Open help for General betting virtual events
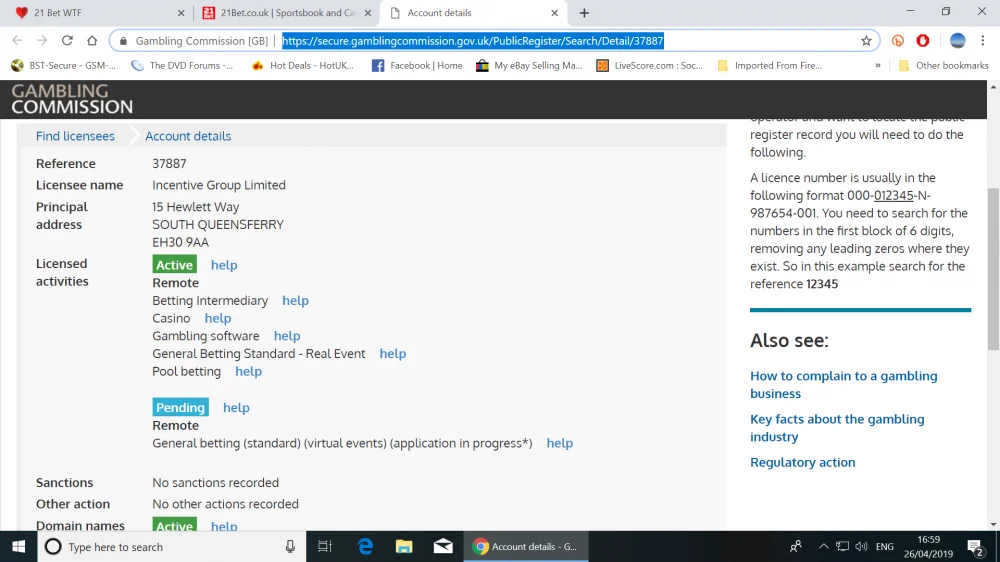This screenshot has width=1000, height=562. click(559, 443)
